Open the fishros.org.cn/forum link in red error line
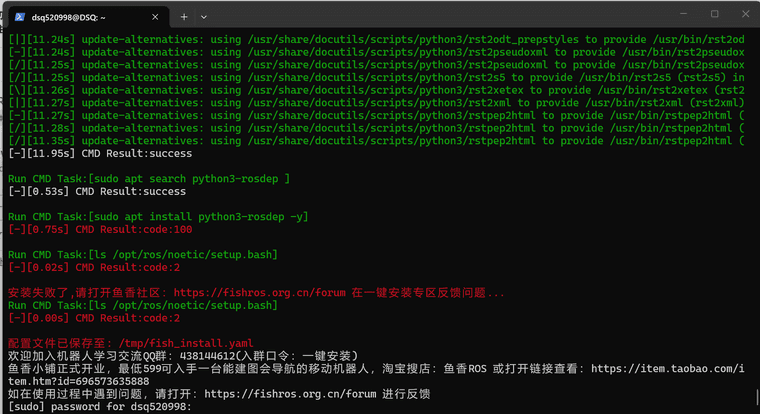Viewport: 760px width, 414px height. [x=259, y=293]
